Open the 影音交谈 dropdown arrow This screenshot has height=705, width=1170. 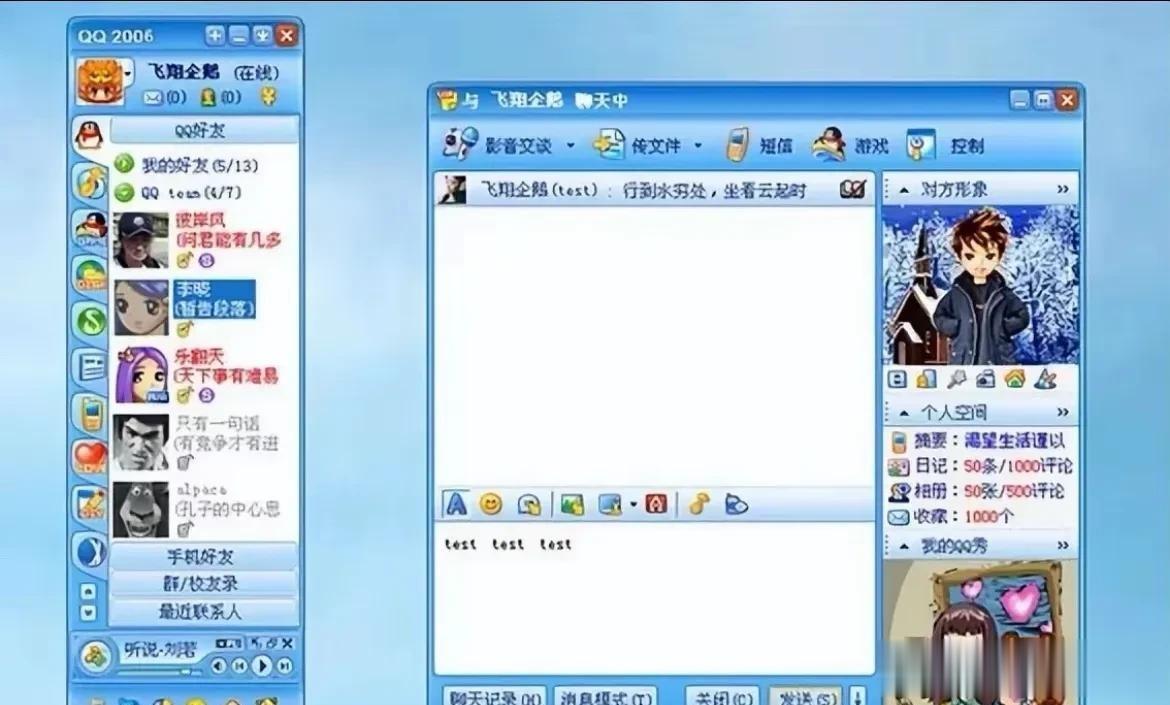point(570,145)
